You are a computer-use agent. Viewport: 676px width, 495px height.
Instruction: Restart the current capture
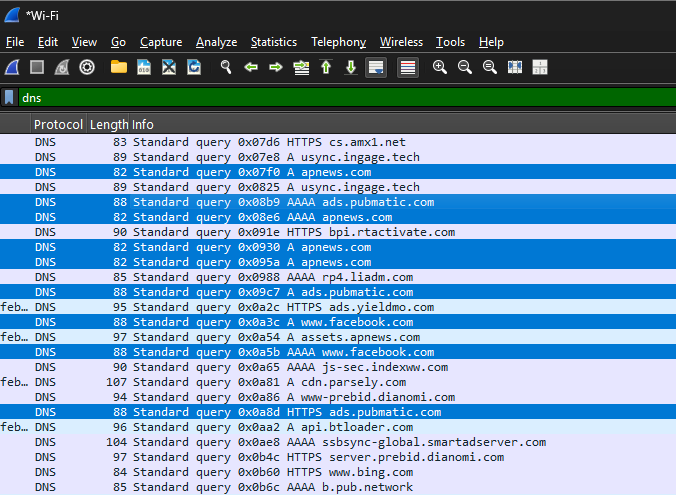tap(62, 67)
